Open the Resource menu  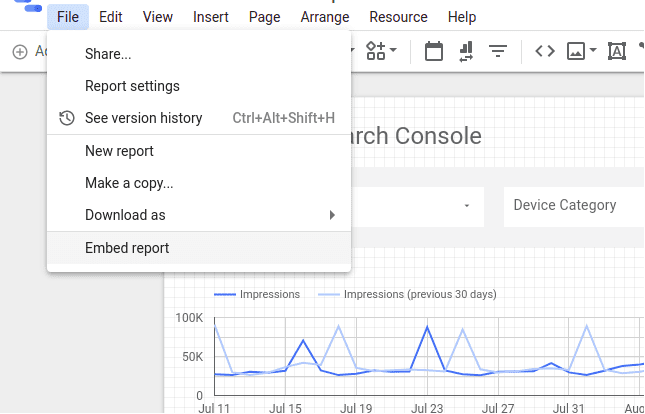pyautogui.click(x=398, y=17)
